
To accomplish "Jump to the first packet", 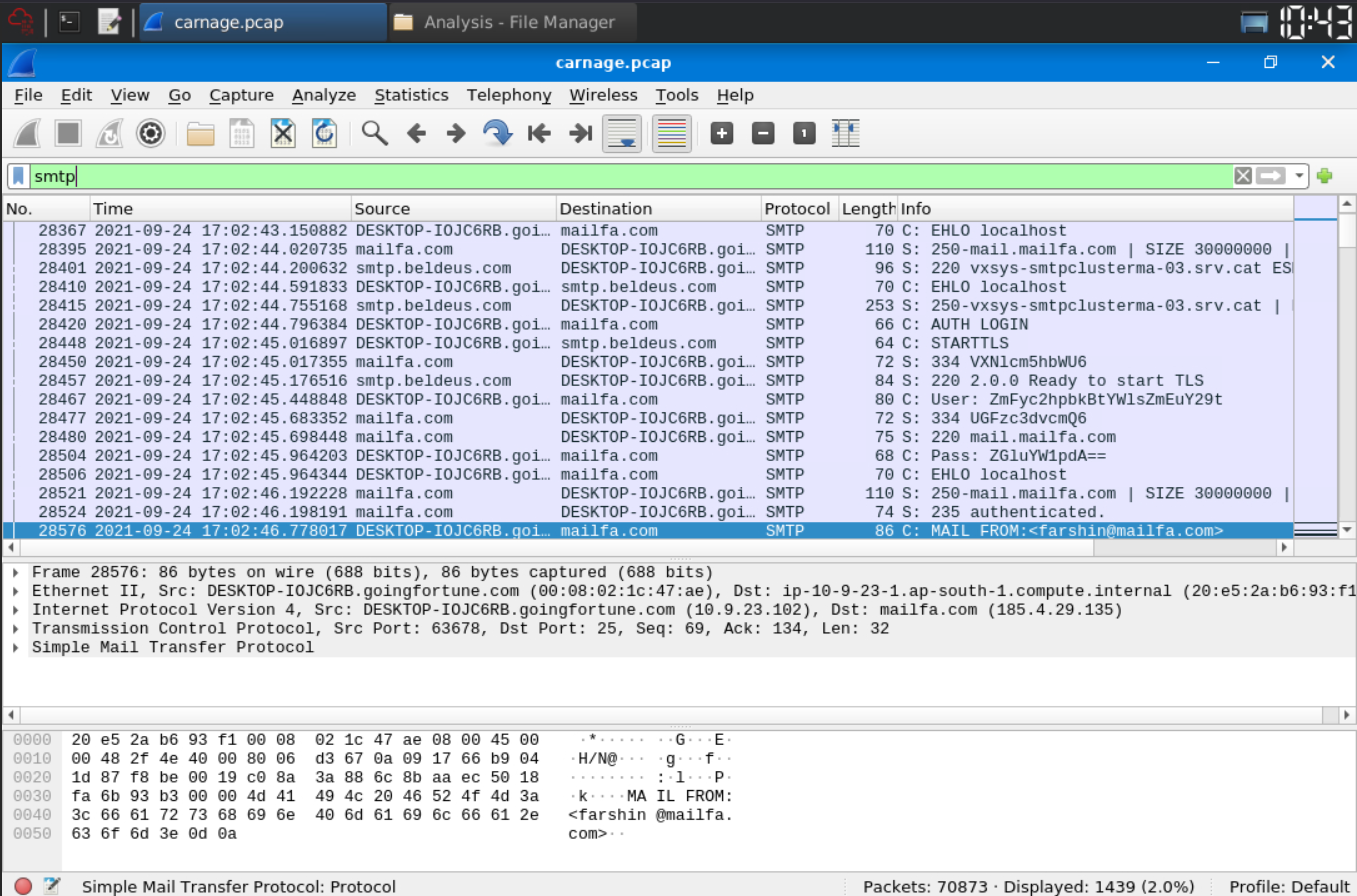I will 539,133.
